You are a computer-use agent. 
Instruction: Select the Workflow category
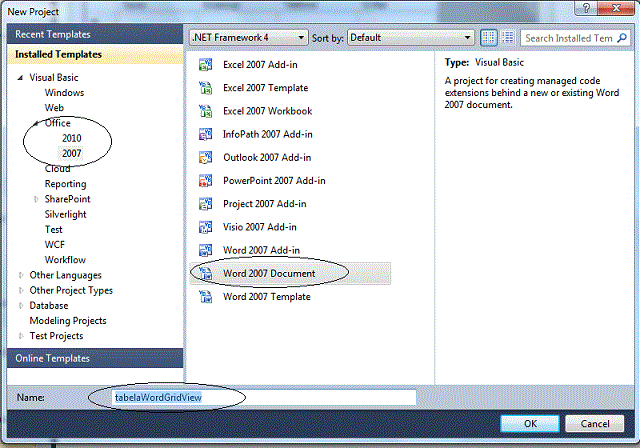coord(65,260)
